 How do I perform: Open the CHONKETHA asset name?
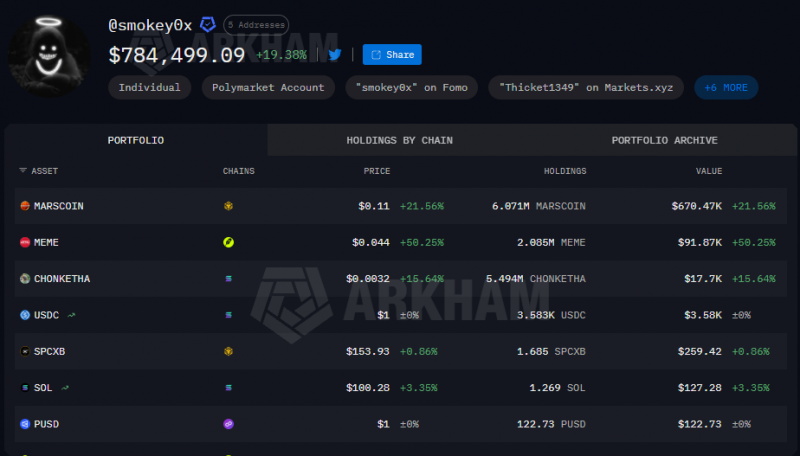point(62,278)
